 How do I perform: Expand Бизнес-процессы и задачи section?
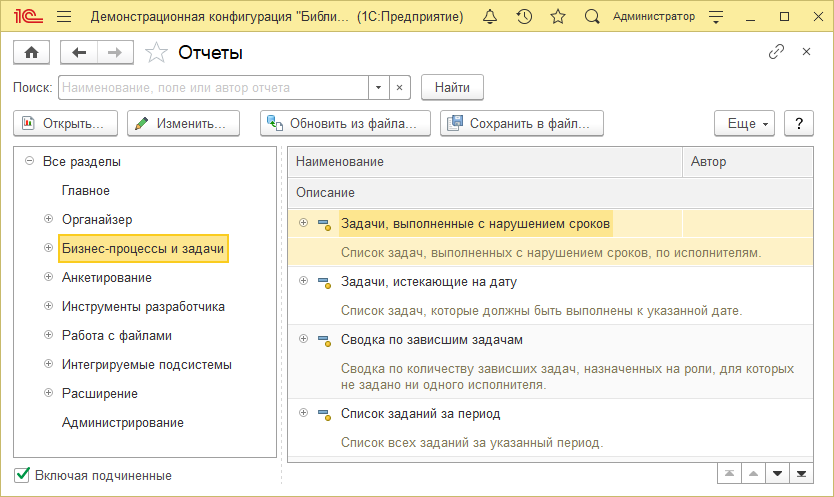coord(48,247)
